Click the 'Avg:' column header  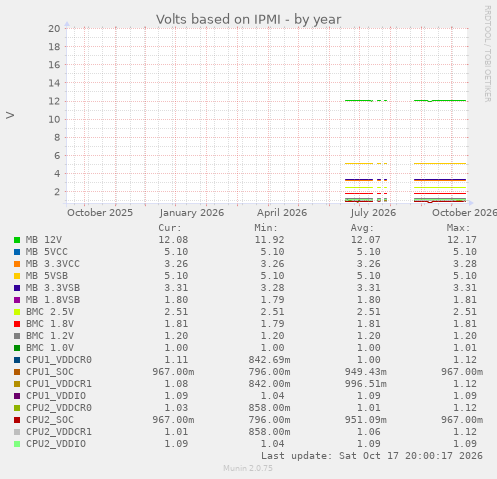(x=362, y=228)
